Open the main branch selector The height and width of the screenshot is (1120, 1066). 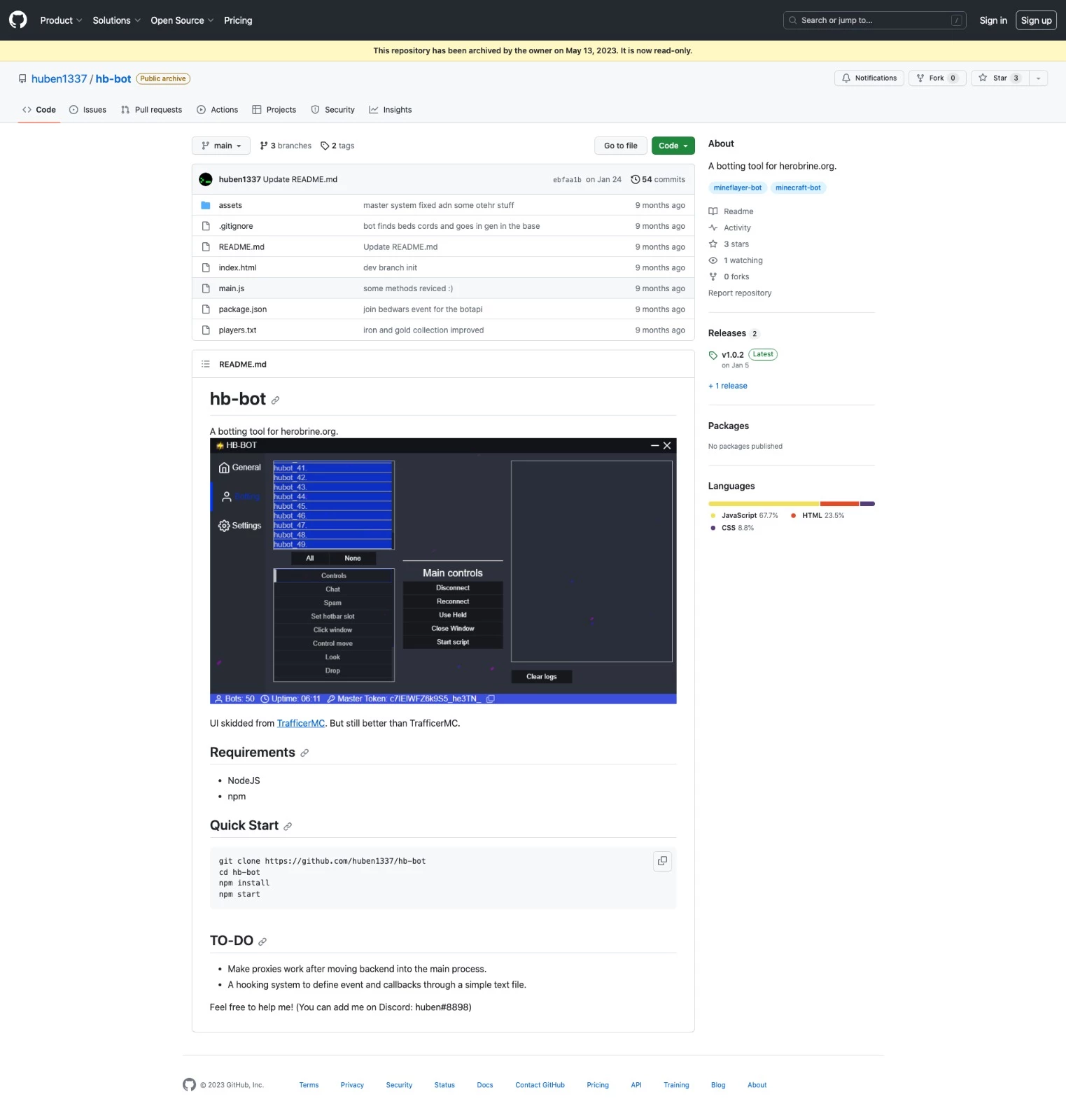[221, 146]
